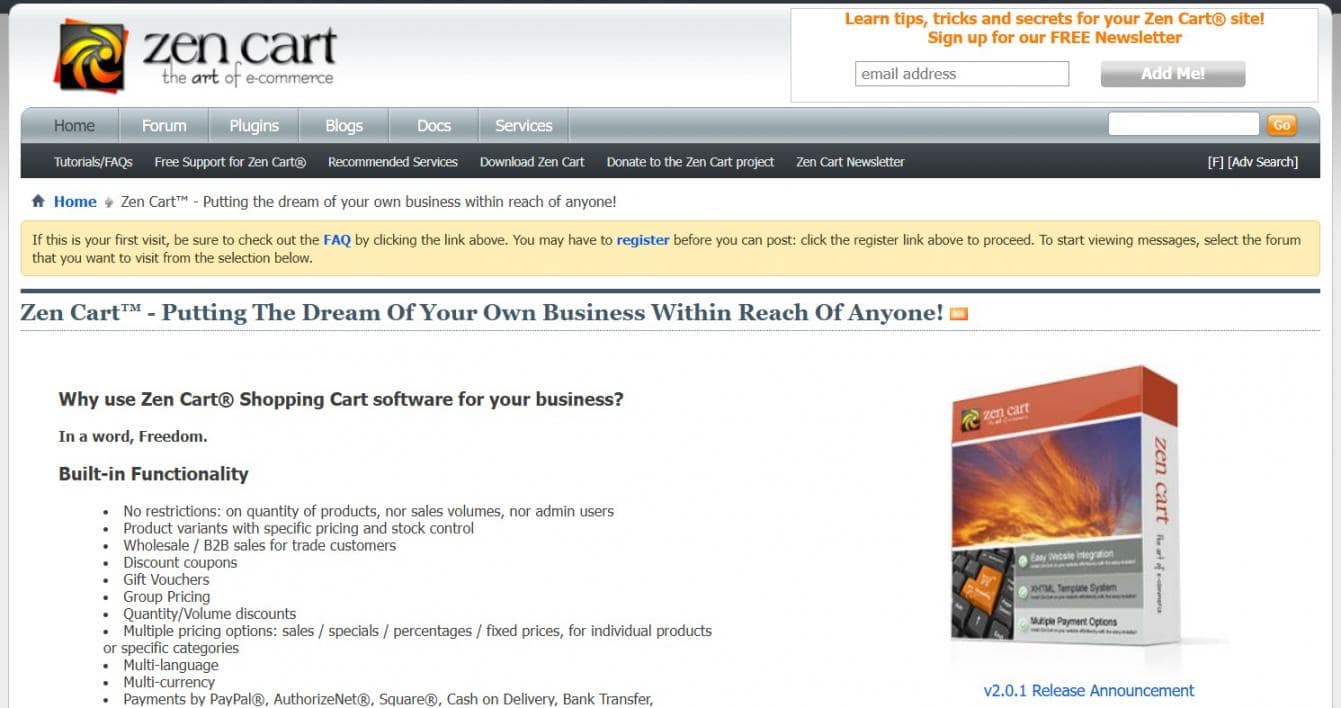Image resolution: width=1341 pixels, height=708 pixels.
Task: Click the newsletter headline 'Learn tips, tricks and secrets'
Action: pos(1055,19)
